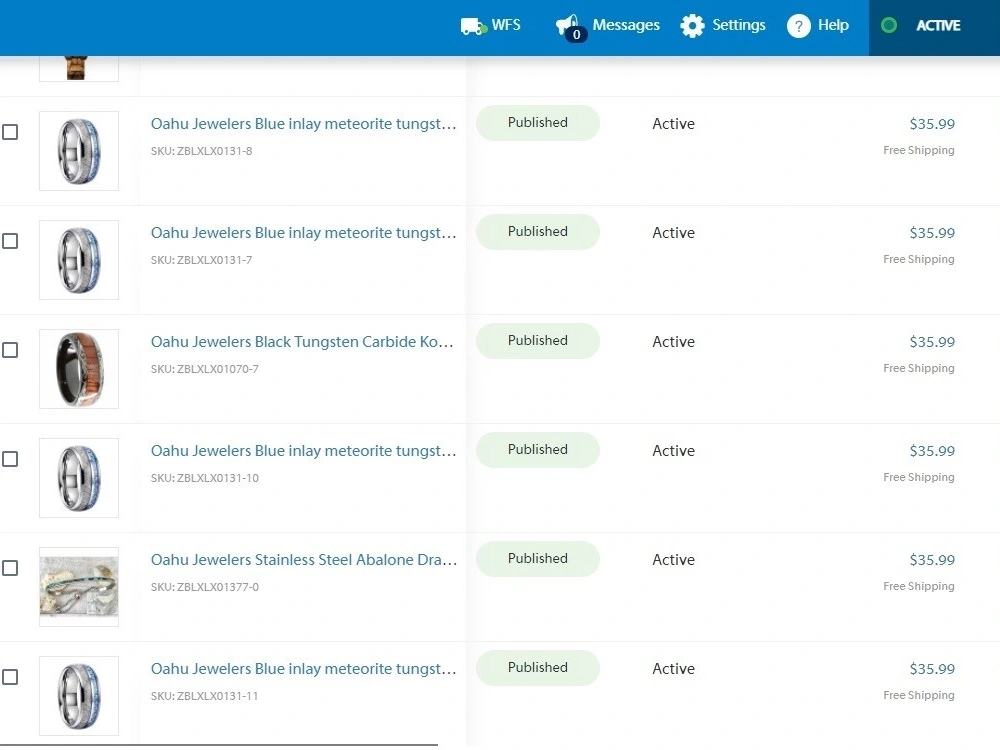Open the WFS menu label
Image resolution: width=1000 pixels, height=750 pixels.
pyautogui.click(x=506, y=25)
